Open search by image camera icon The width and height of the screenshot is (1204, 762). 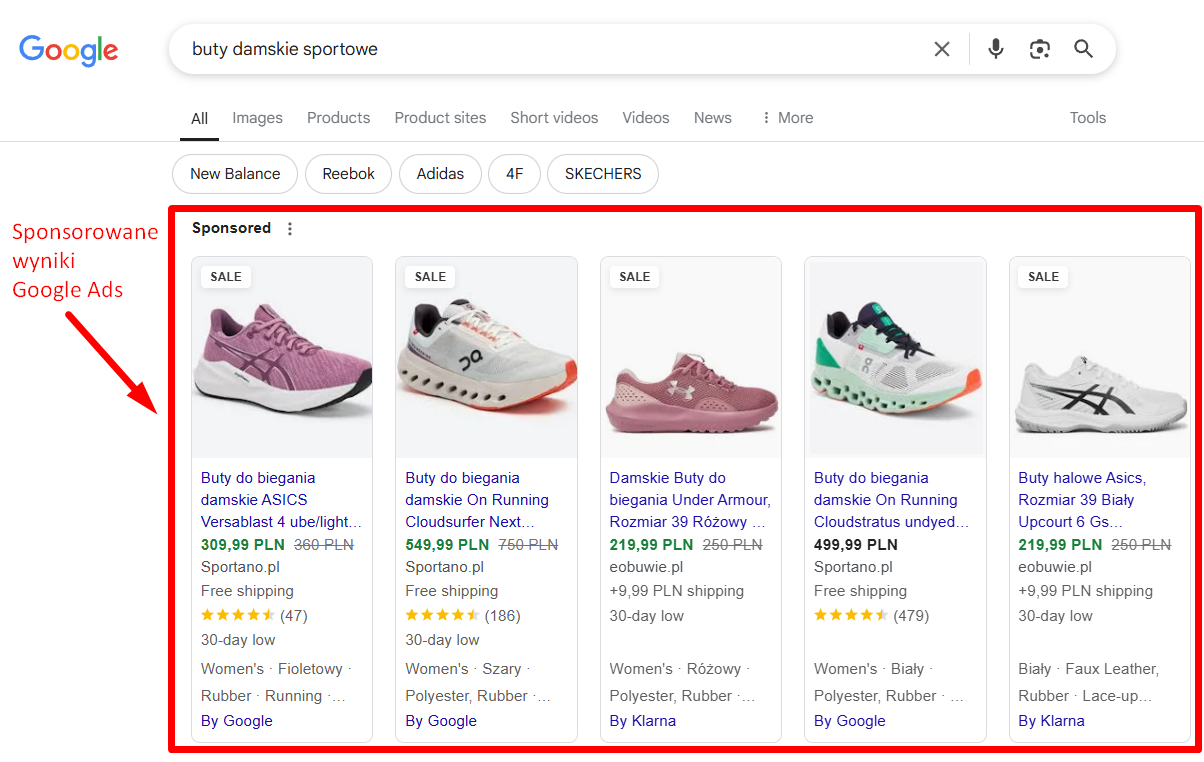pyautogui.click(x=1040, y=49)
